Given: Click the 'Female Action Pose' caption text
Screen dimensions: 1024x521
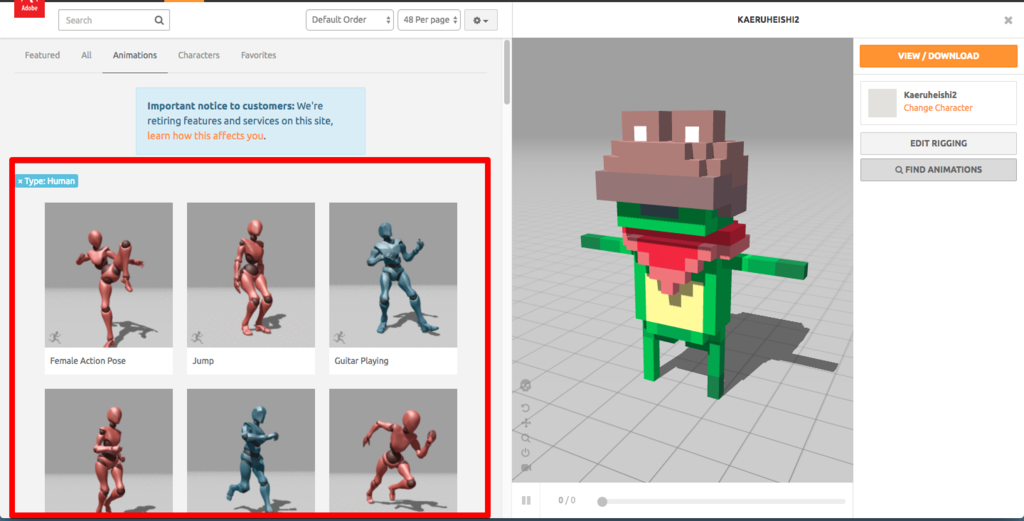Looking at the screenshot, I should tap(88, 360).
